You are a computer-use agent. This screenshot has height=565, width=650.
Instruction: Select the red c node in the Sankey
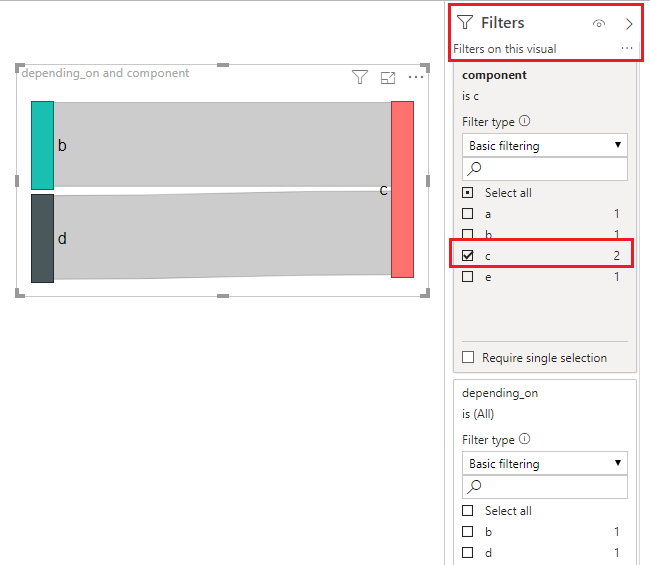pyautogui.click(x=402, y=189)
